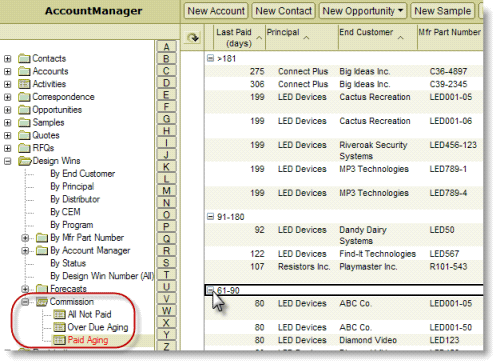This screenshot has height=363, width=496.
Task: Select the Over Due Aging view
Action: coord(98,327)
